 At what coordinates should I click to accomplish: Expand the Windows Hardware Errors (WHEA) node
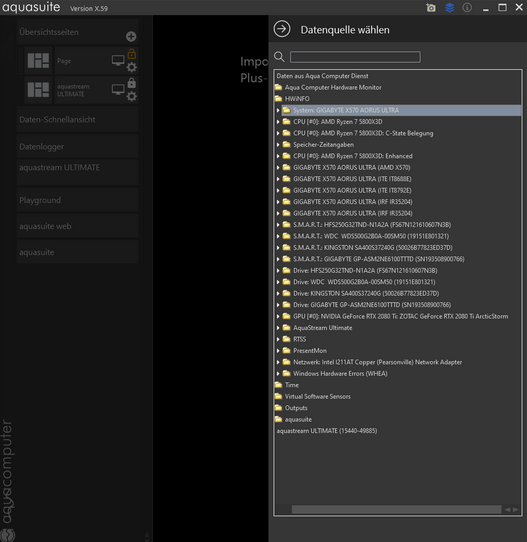click(x=278, y=373)
